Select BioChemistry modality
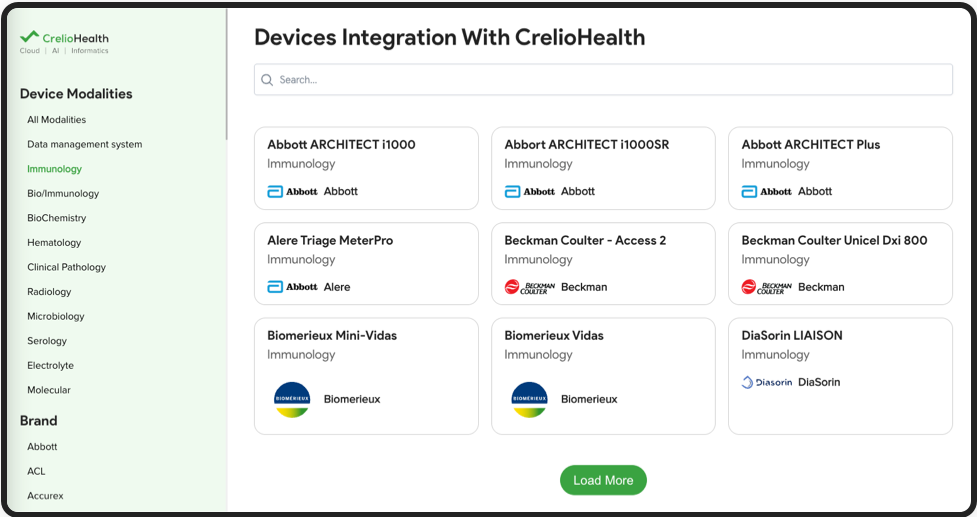Viewport: 977px width, 517px height. (x=57, y=218)
